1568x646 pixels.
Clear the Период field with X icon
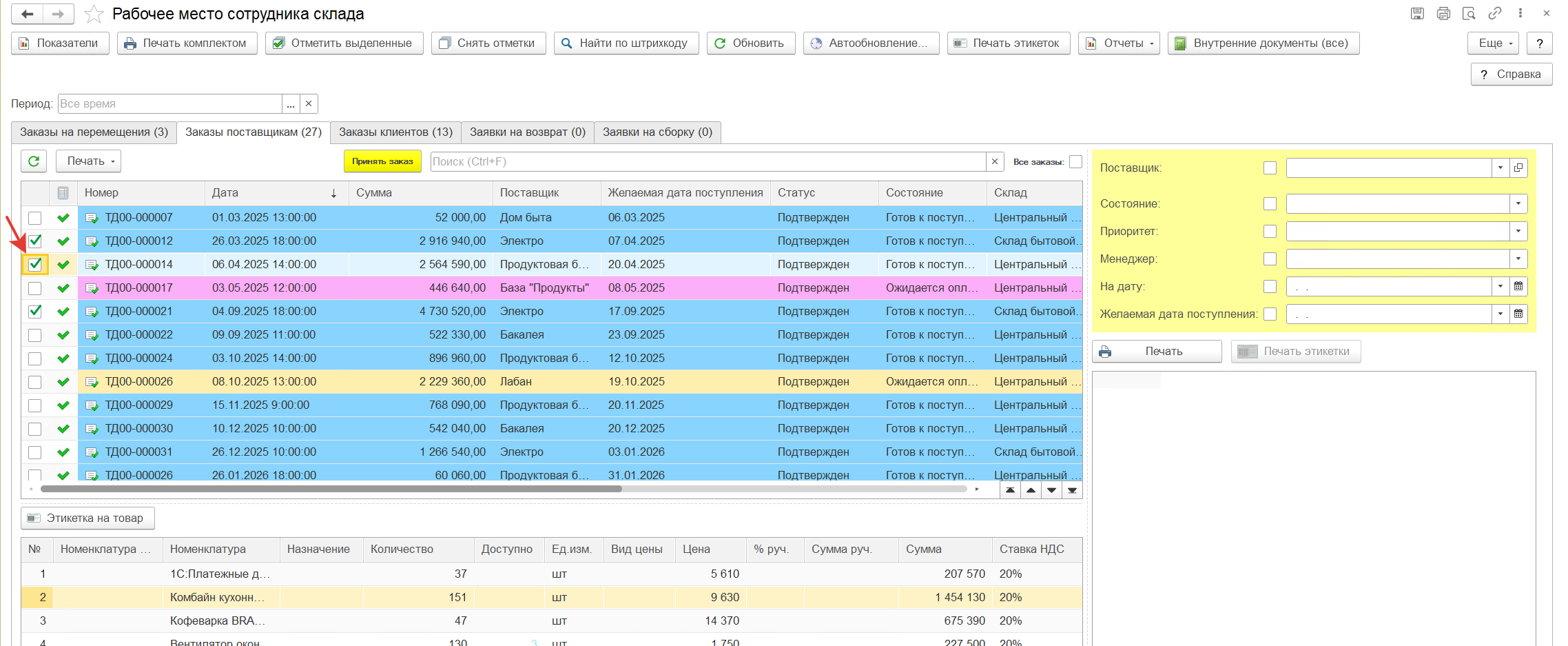(309, 104)
